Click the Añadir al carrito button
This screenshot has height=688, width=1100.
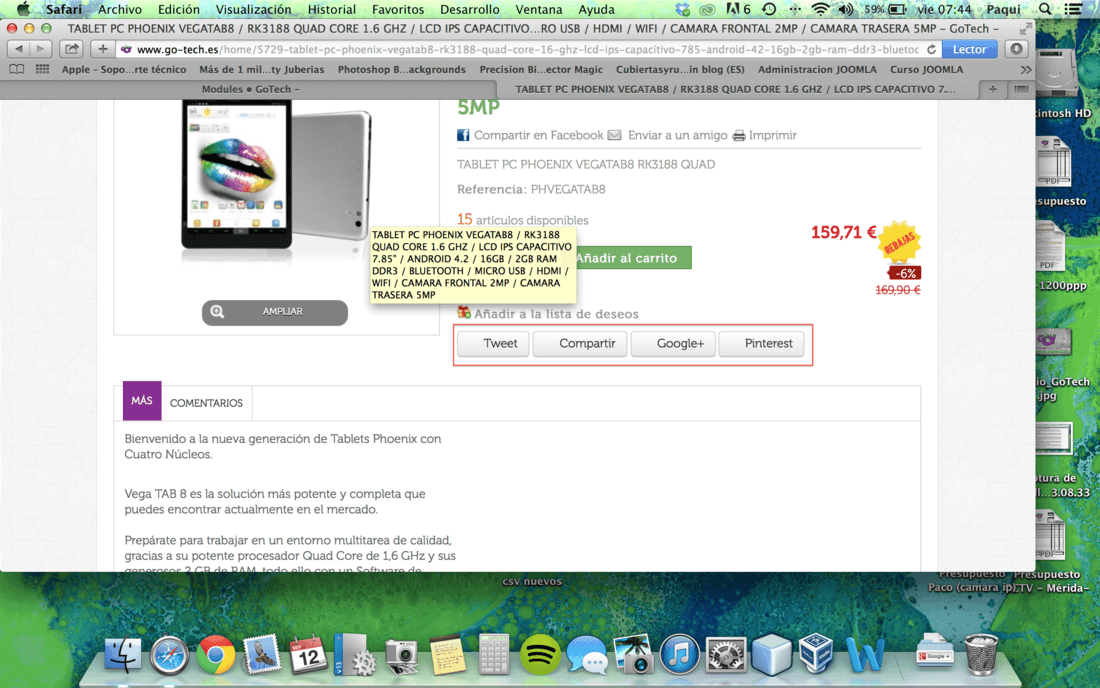626,257
